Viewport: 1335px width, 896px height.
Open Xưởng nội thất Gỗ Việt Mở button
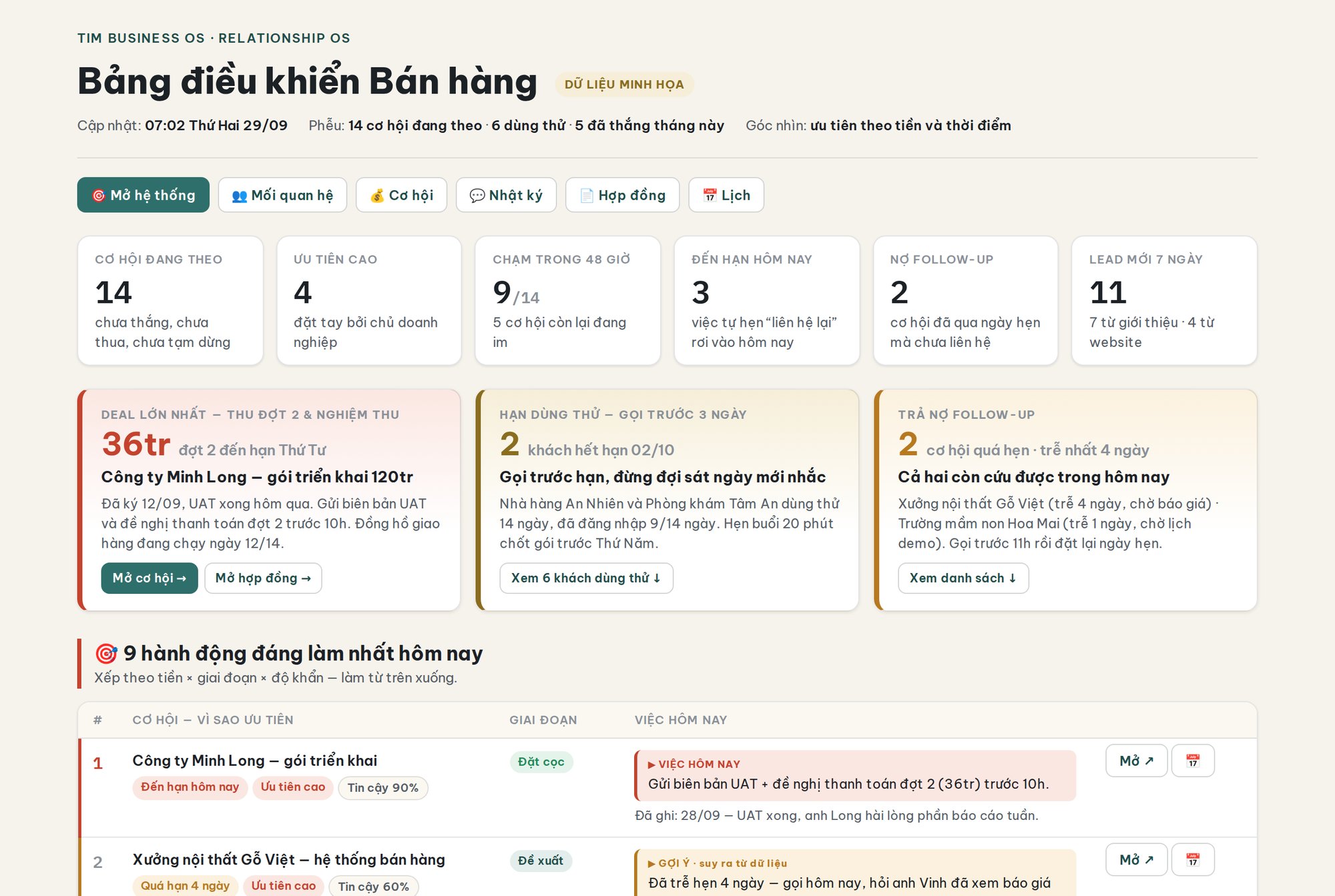(x=1136, y=859)
